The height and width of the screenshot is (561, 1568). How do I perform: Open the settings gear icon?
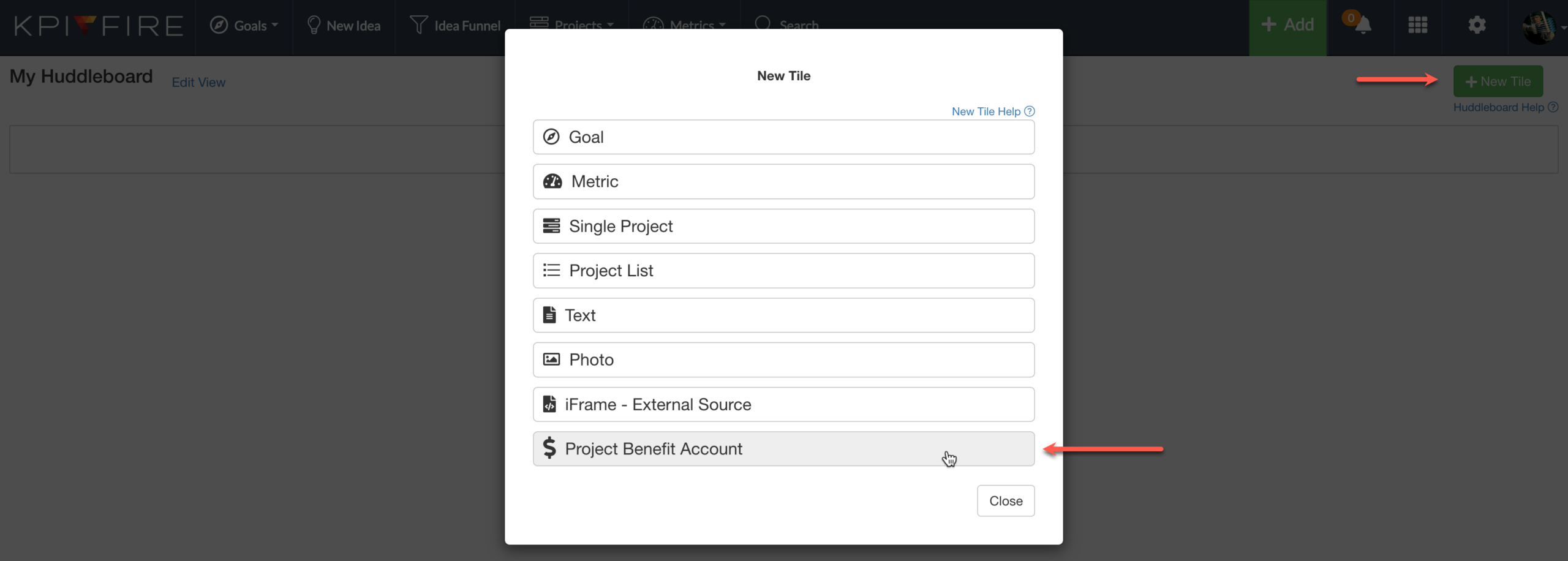(1477, 25)
